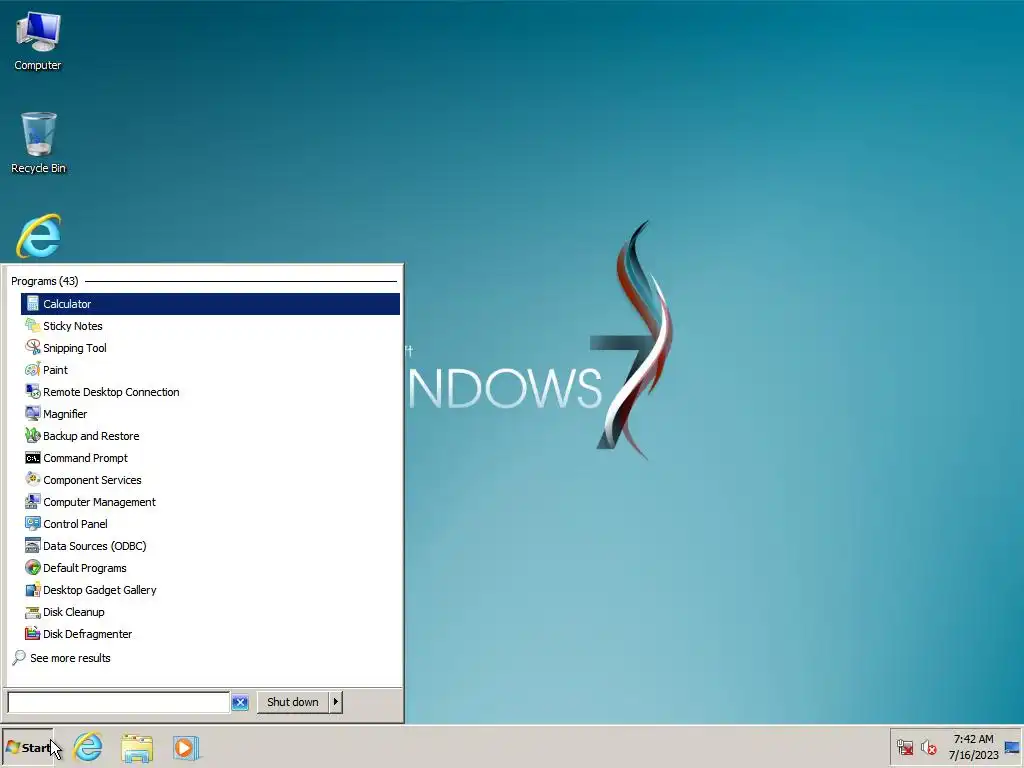Open Windows Explorer folder on taskbar
This screenshot has width=1024, height=768.
[136, 747]
